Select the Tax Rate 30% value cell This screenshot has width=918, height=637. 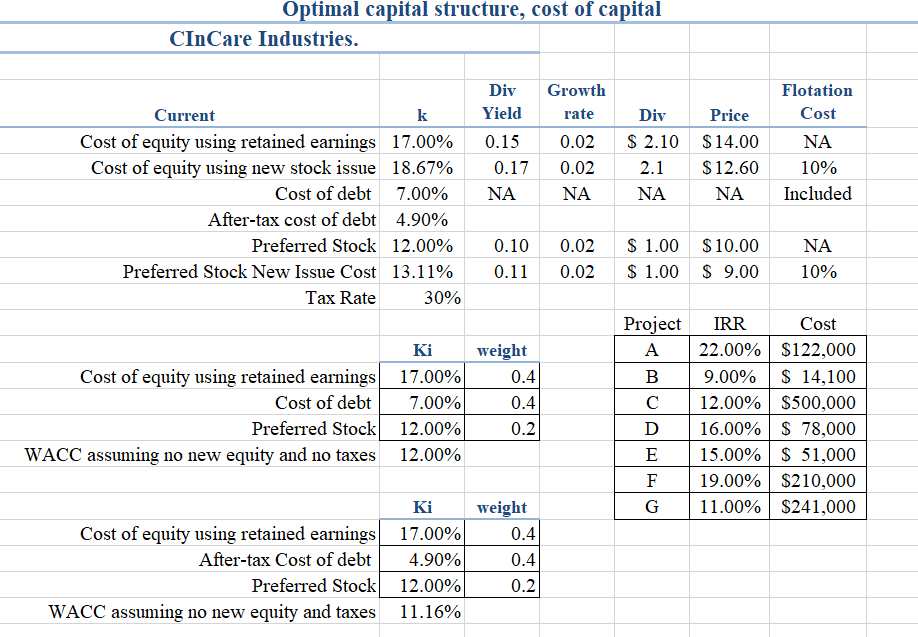pos(430,298)
